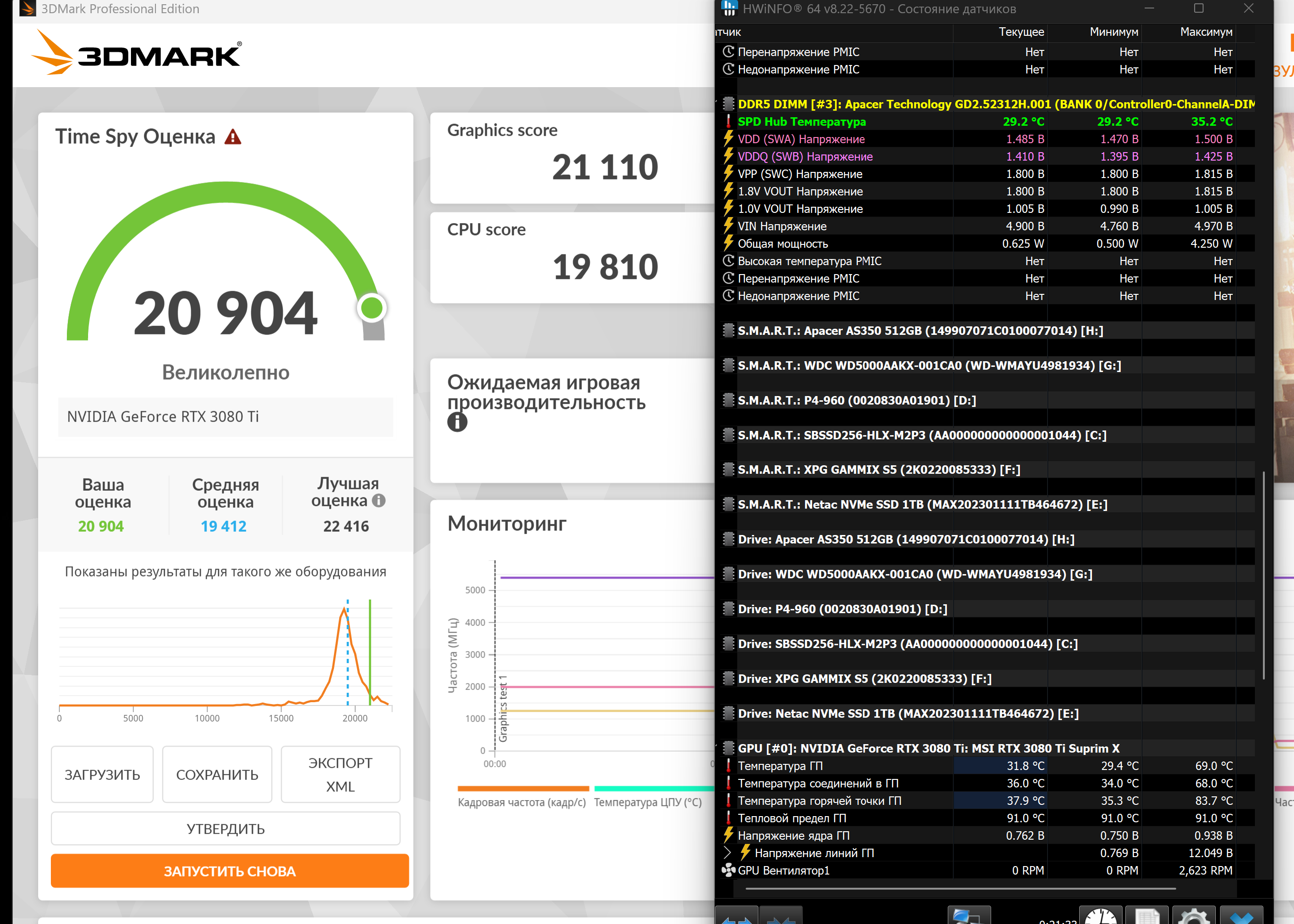Click the Time Spy warning triangle icon
This screenshot has width=1294, height=924.
pos(233,137)
